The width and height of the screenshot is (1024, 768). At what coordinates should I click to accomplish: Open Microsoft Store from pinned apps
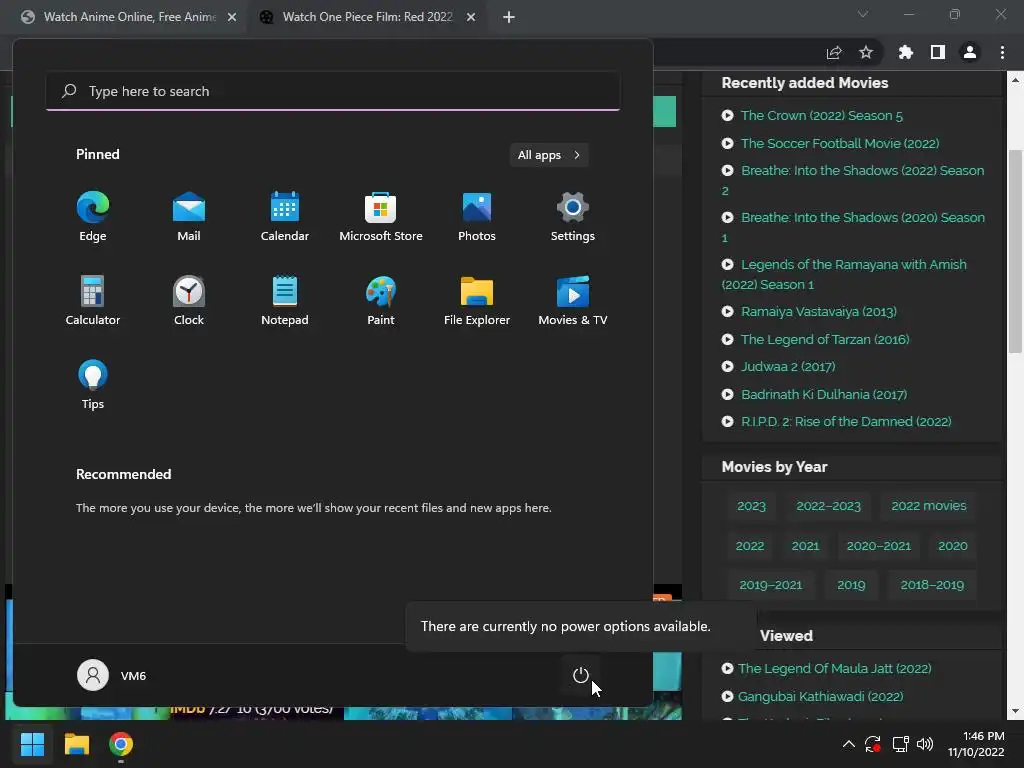click(x=381, y=217)
